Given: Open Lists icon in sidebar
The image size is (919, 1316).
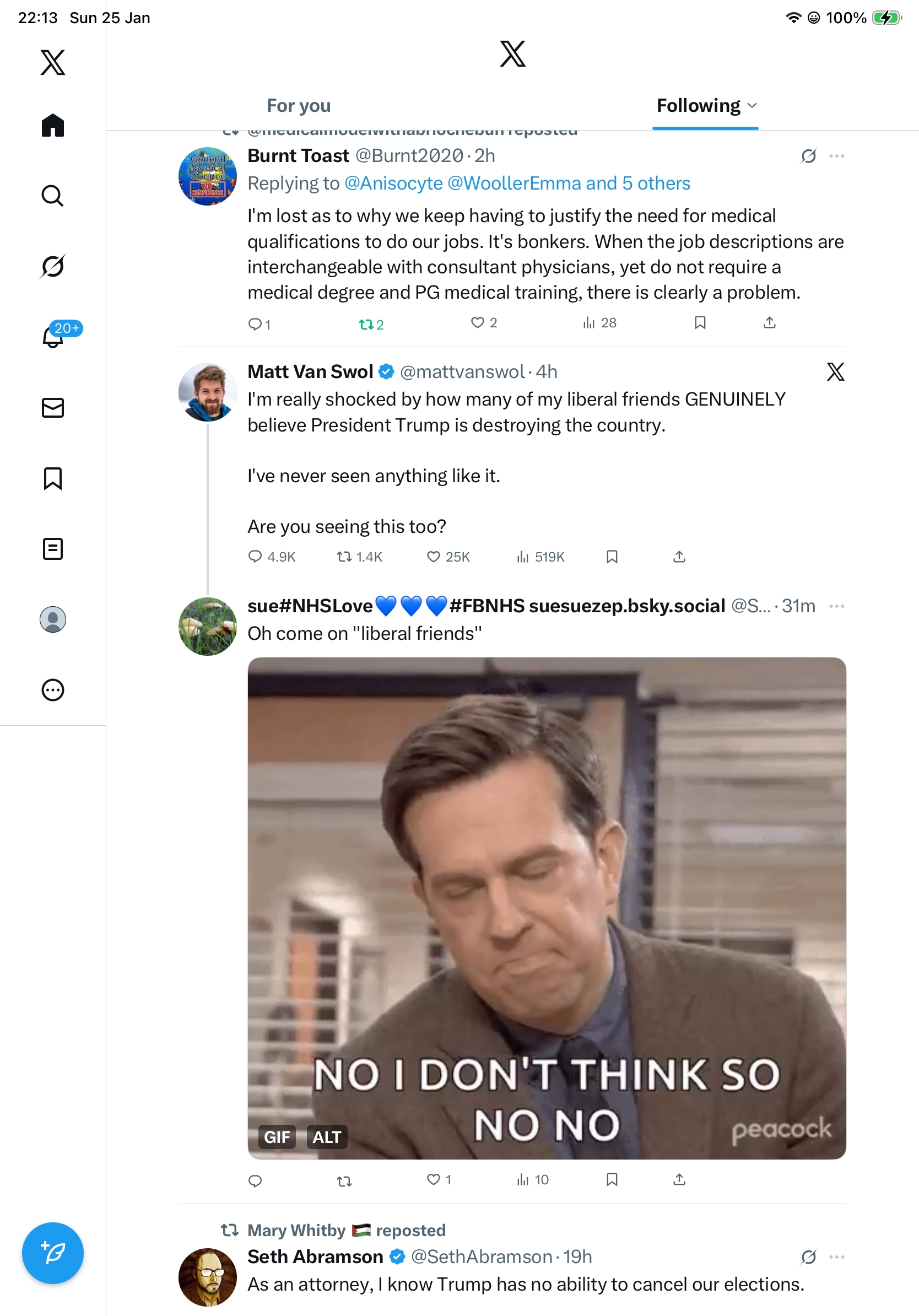Looking at the screenshot, I should click(x=53, y=549).
